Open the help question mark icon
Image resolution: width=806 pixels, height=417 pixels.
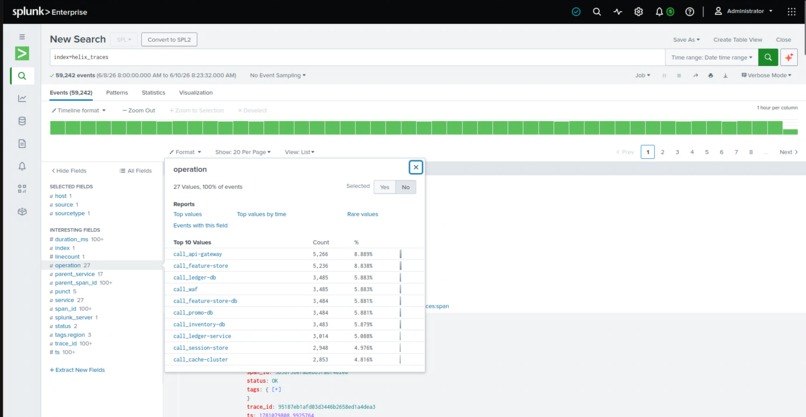tap(690, 11)
